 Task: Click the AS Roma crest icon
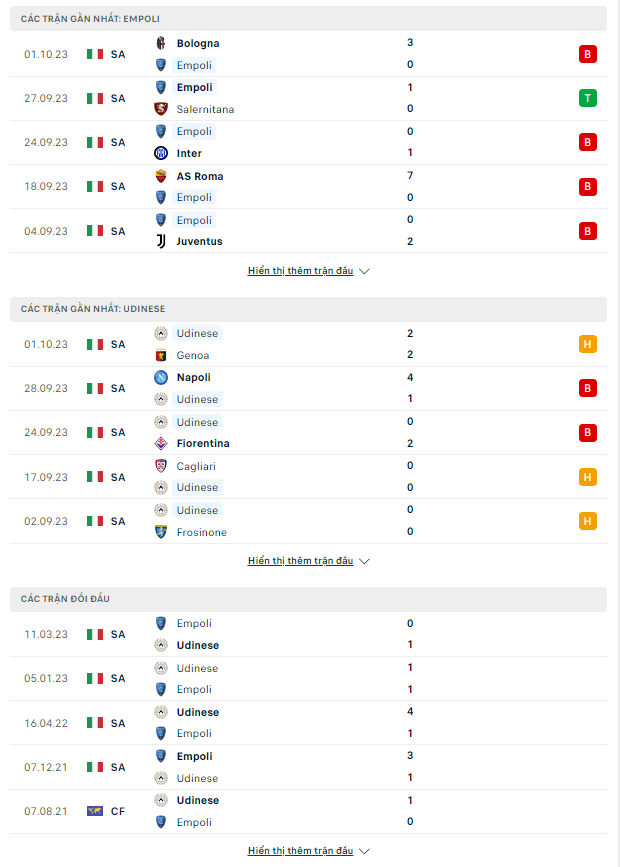click(x=160, y=176)
